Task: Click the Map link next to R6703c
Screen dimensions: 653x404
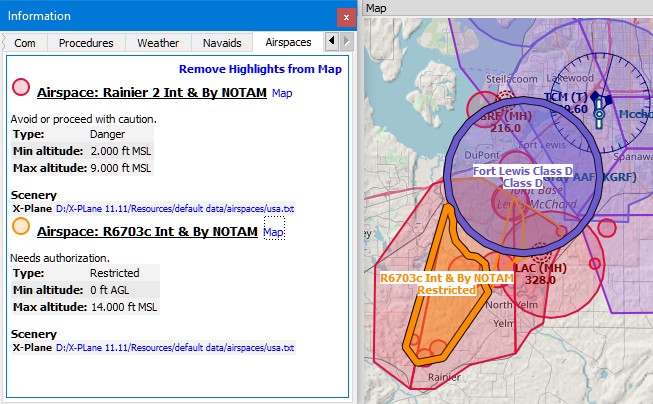Action: pos(274,232)
